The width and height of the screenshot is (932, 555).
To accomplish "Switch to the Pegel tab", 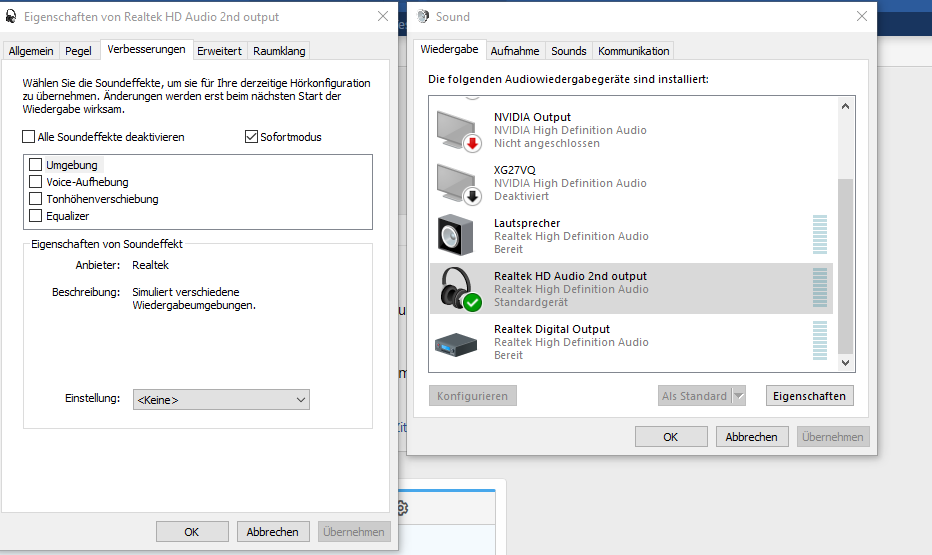I will point(78,51).
